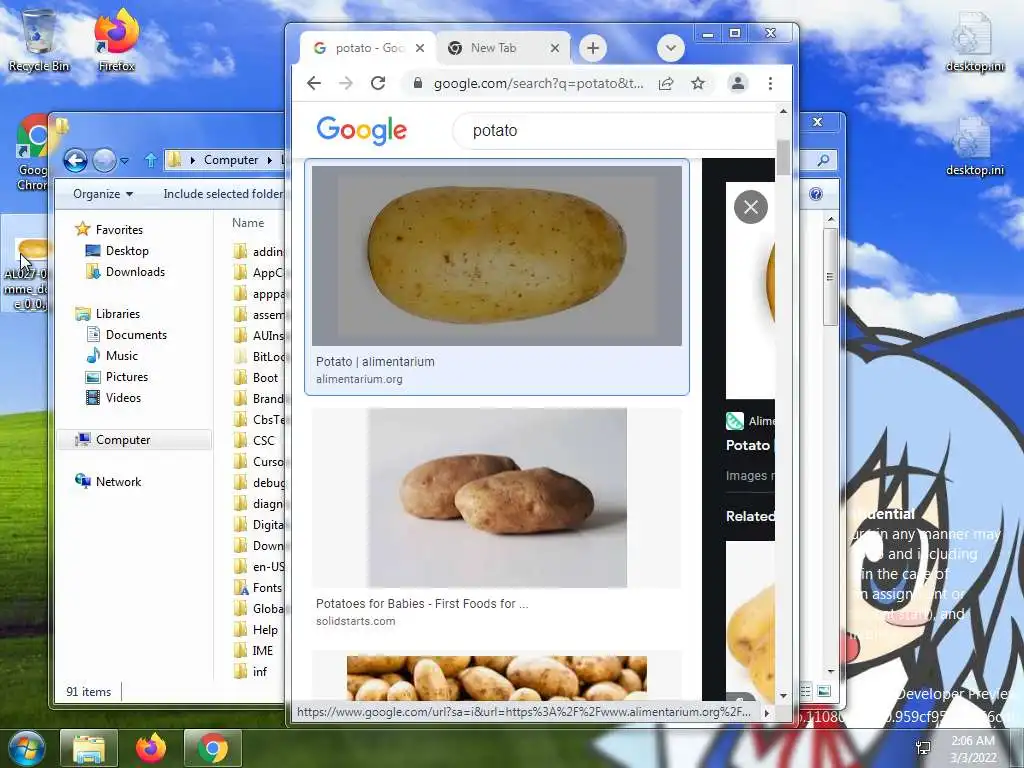Close the potato Google tab
1024x768 pixels.
pos(420,48)
